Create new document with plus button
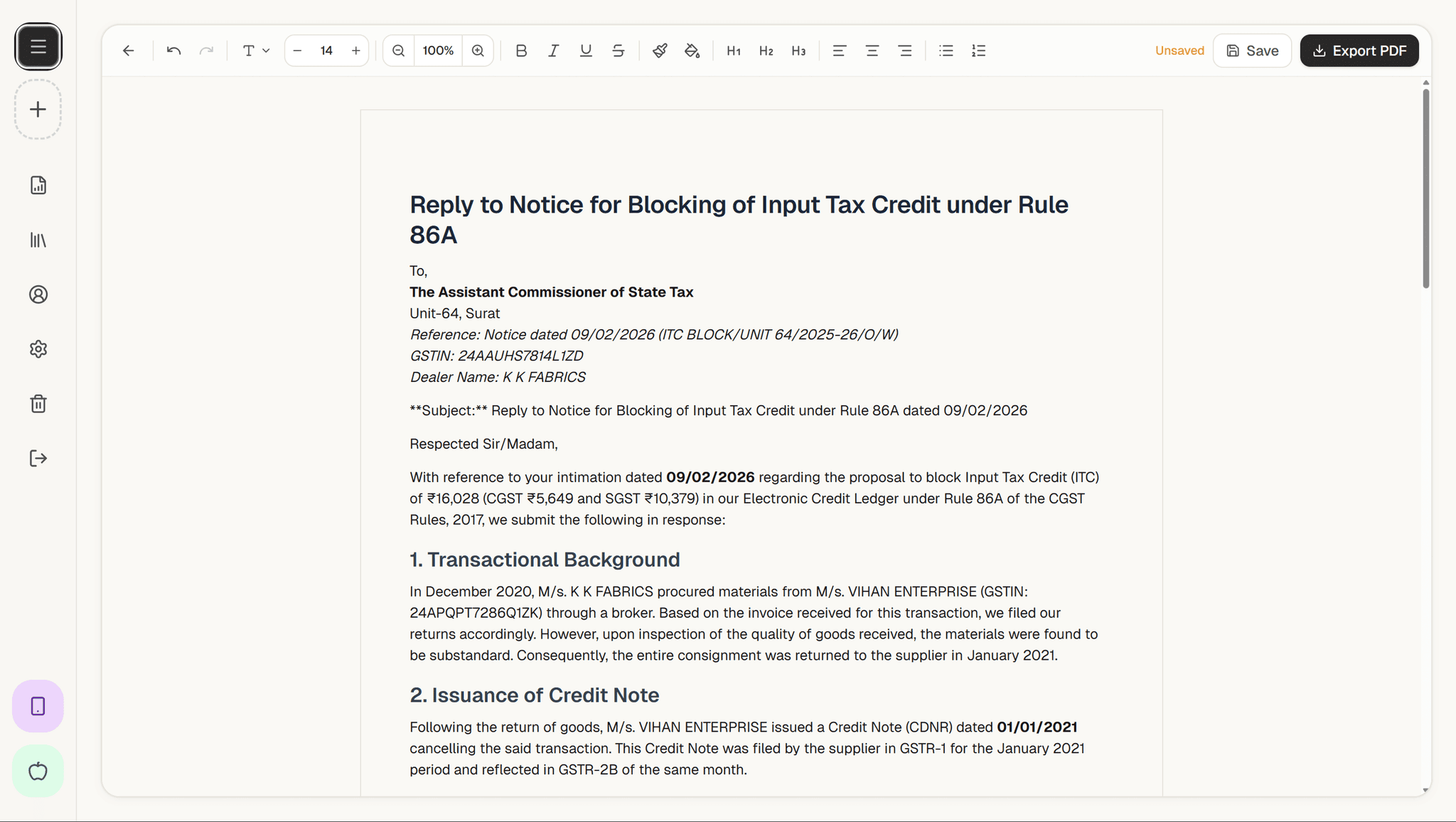Image resolution: width=1456 pixels, height=822 pixels. [x=38, y=110]
